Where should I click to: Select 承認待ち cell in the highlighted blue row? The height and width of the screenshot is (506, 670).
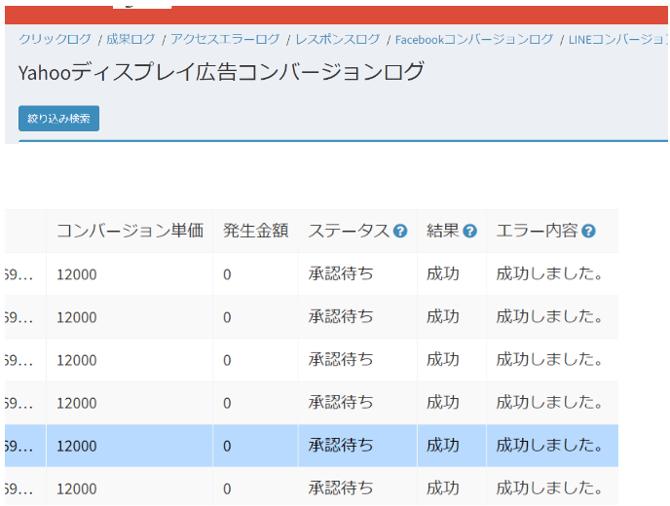coord(340,446)
